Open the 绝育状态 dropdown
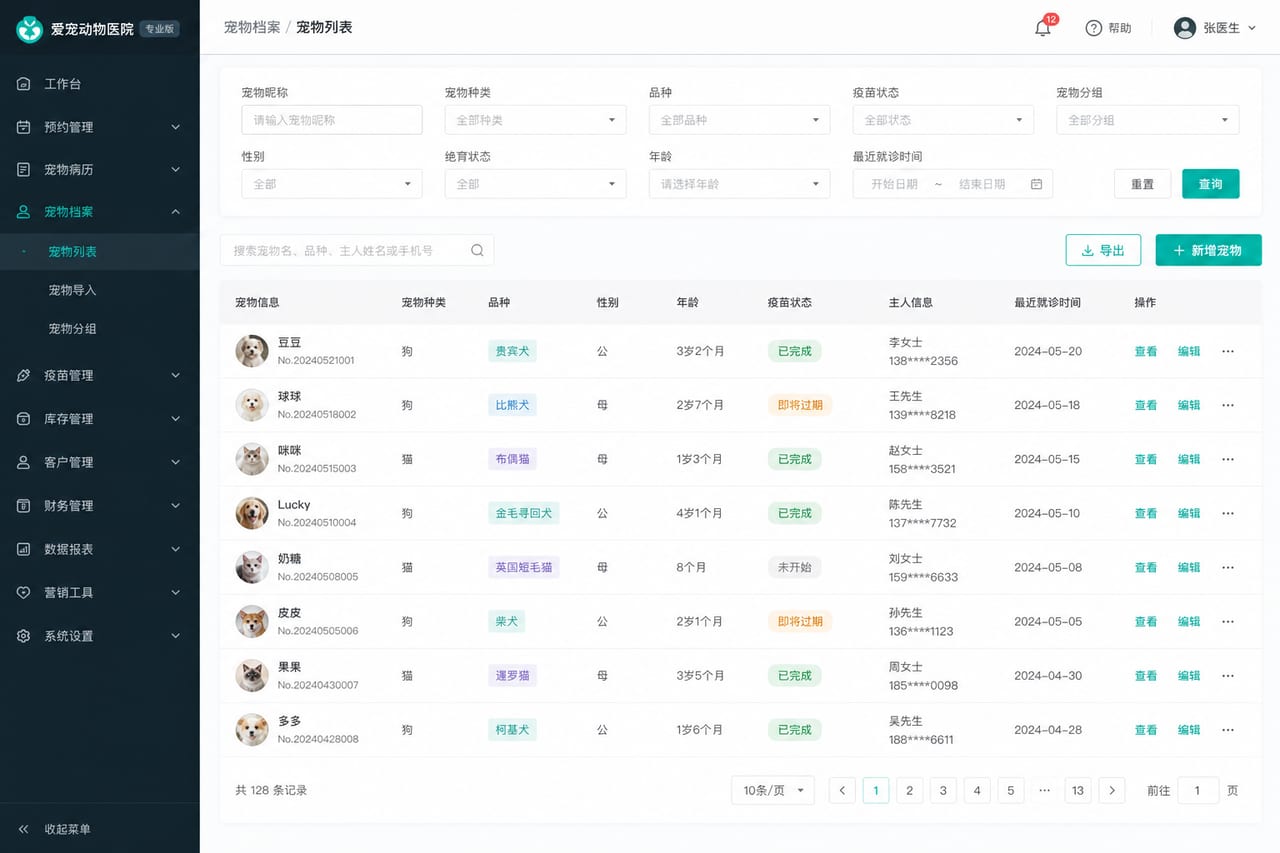This screenshot has height=853, width=1280. click(x=536, y=184)
